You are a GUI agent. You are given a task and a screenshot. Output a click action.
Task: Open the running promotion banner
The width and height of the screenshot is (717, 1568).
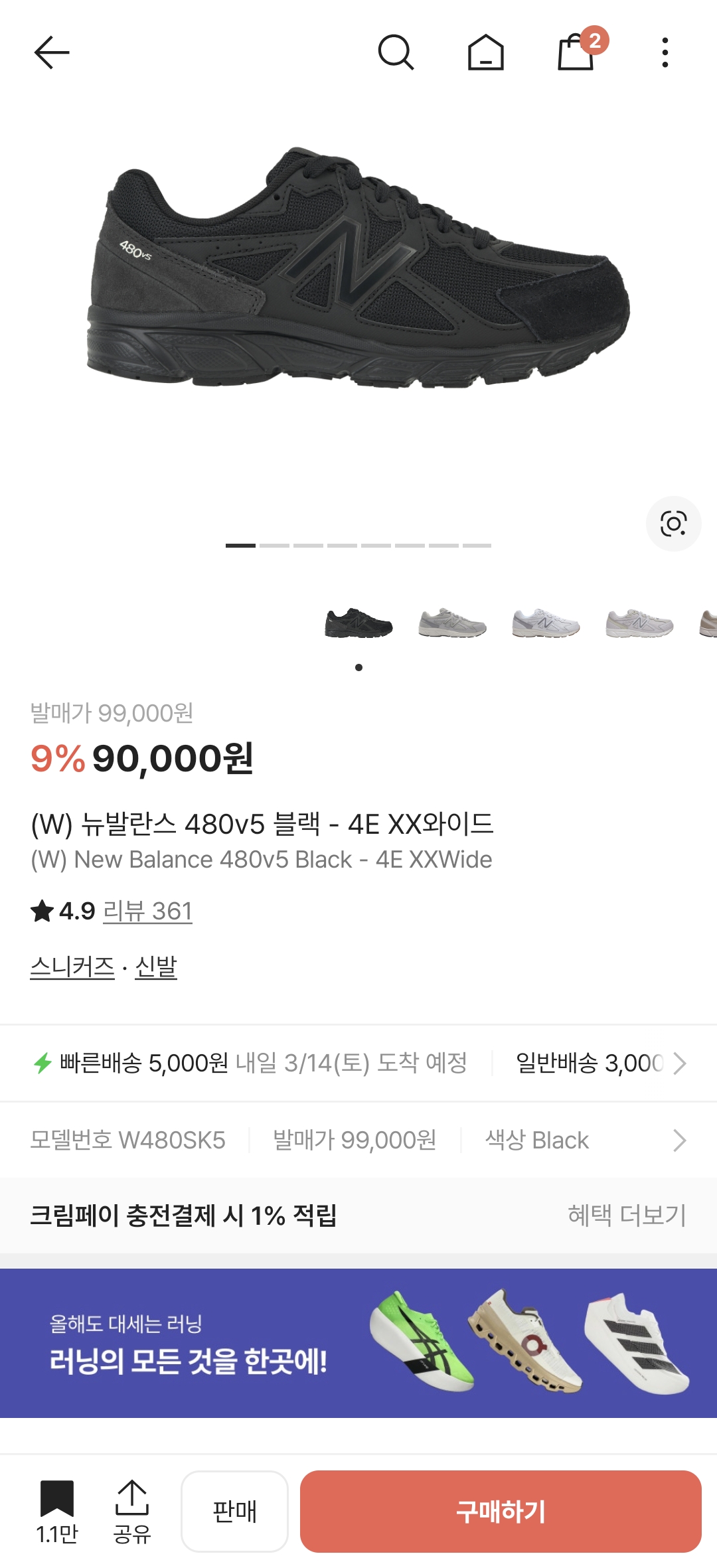tap(358, 1342)
